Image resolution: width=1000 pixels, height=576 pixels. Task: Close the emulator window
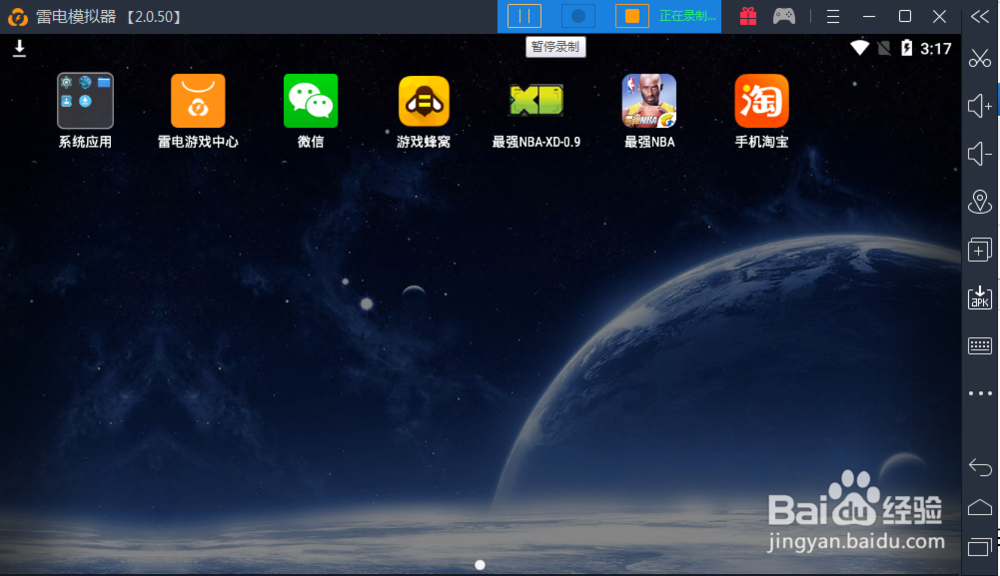(939, 16)
